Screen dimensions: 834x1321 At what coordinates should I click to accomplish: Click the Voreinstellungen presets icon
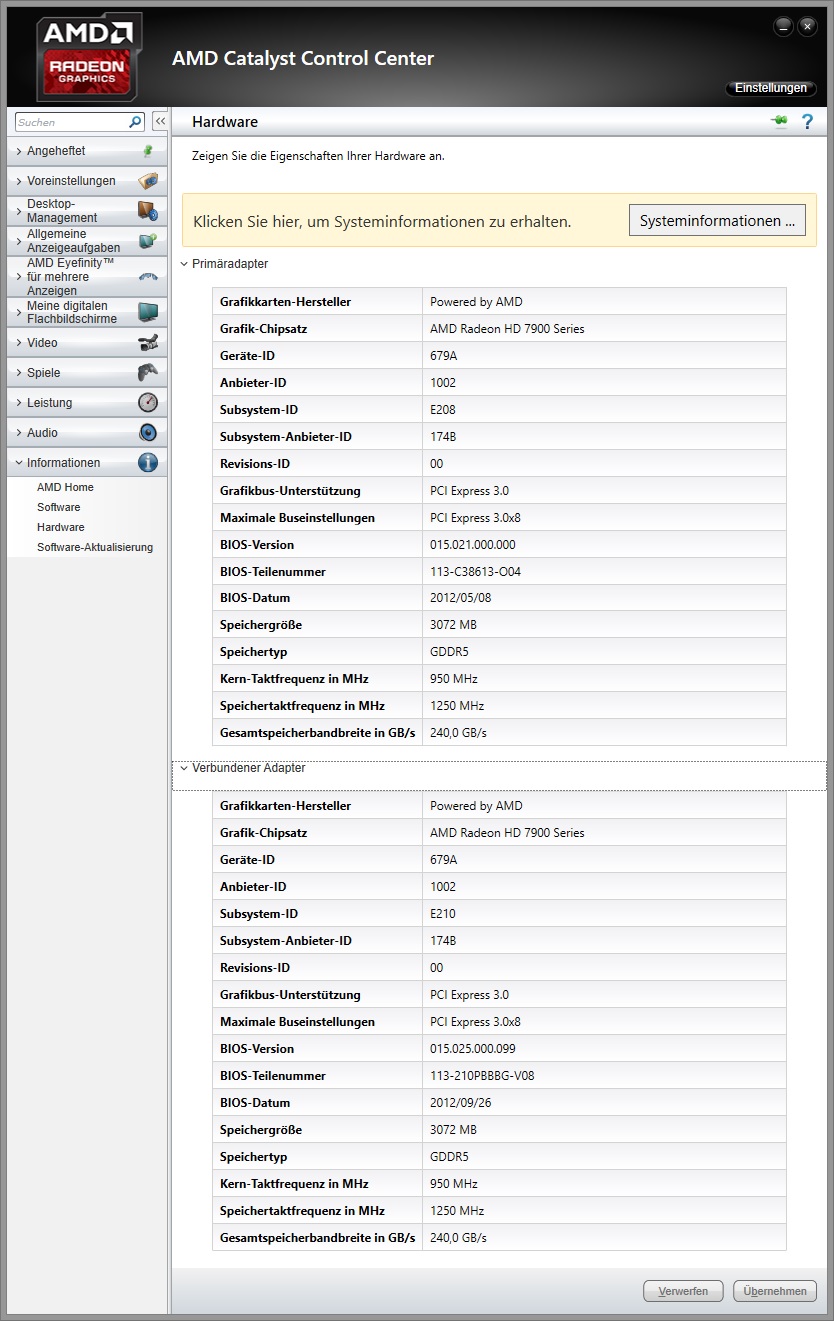point(148,181)
